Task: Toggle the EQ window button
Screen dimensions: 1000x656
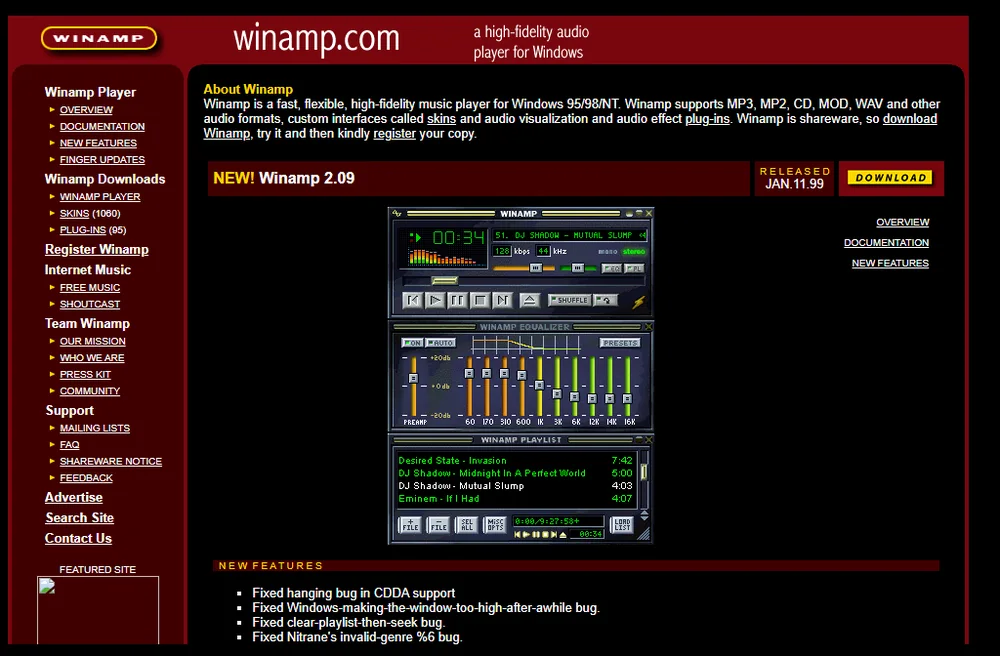Action: 612,268
